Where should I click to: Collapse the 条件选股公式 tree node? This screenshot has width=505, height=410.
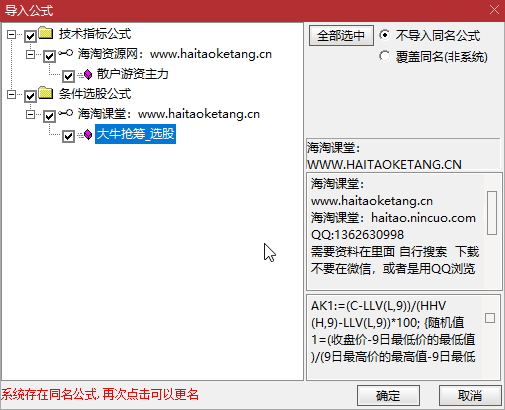point(11,94)
